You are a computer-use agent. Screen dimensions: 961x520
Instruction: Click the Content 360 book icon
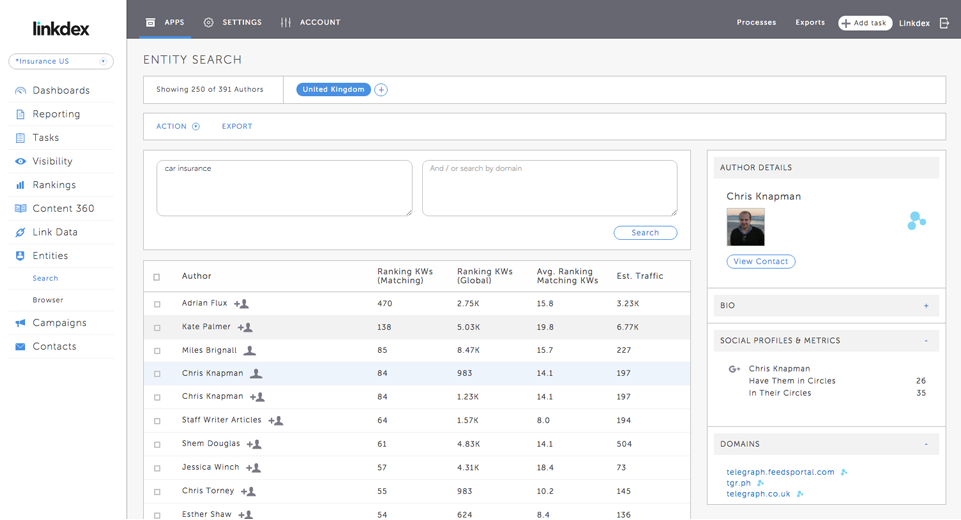pyautogui.click(x=20, y=208)
